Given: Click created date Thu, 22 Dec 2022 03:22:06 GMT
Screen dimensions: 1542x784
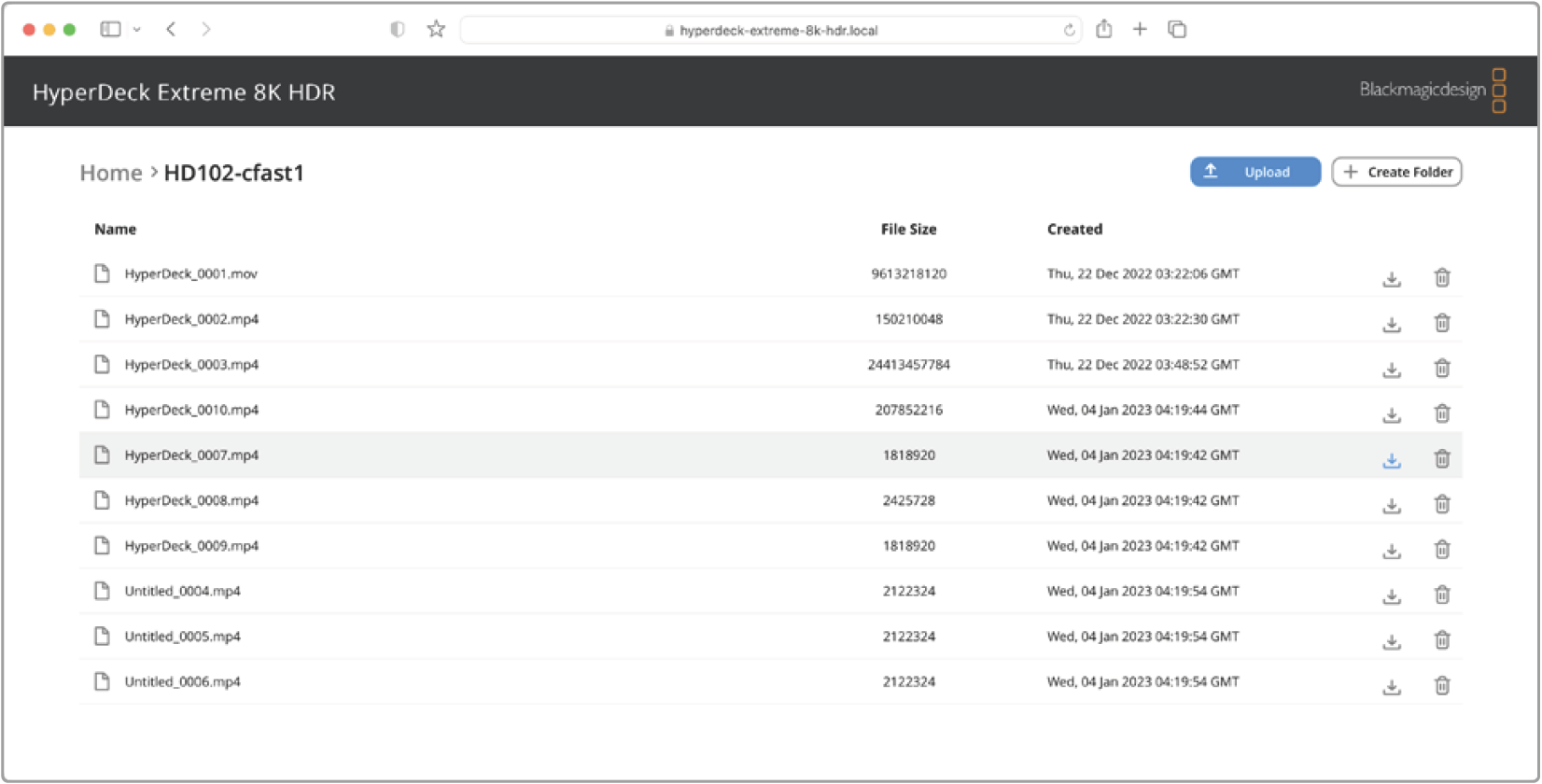Looking at the screenshot, I should (1143, 273).
